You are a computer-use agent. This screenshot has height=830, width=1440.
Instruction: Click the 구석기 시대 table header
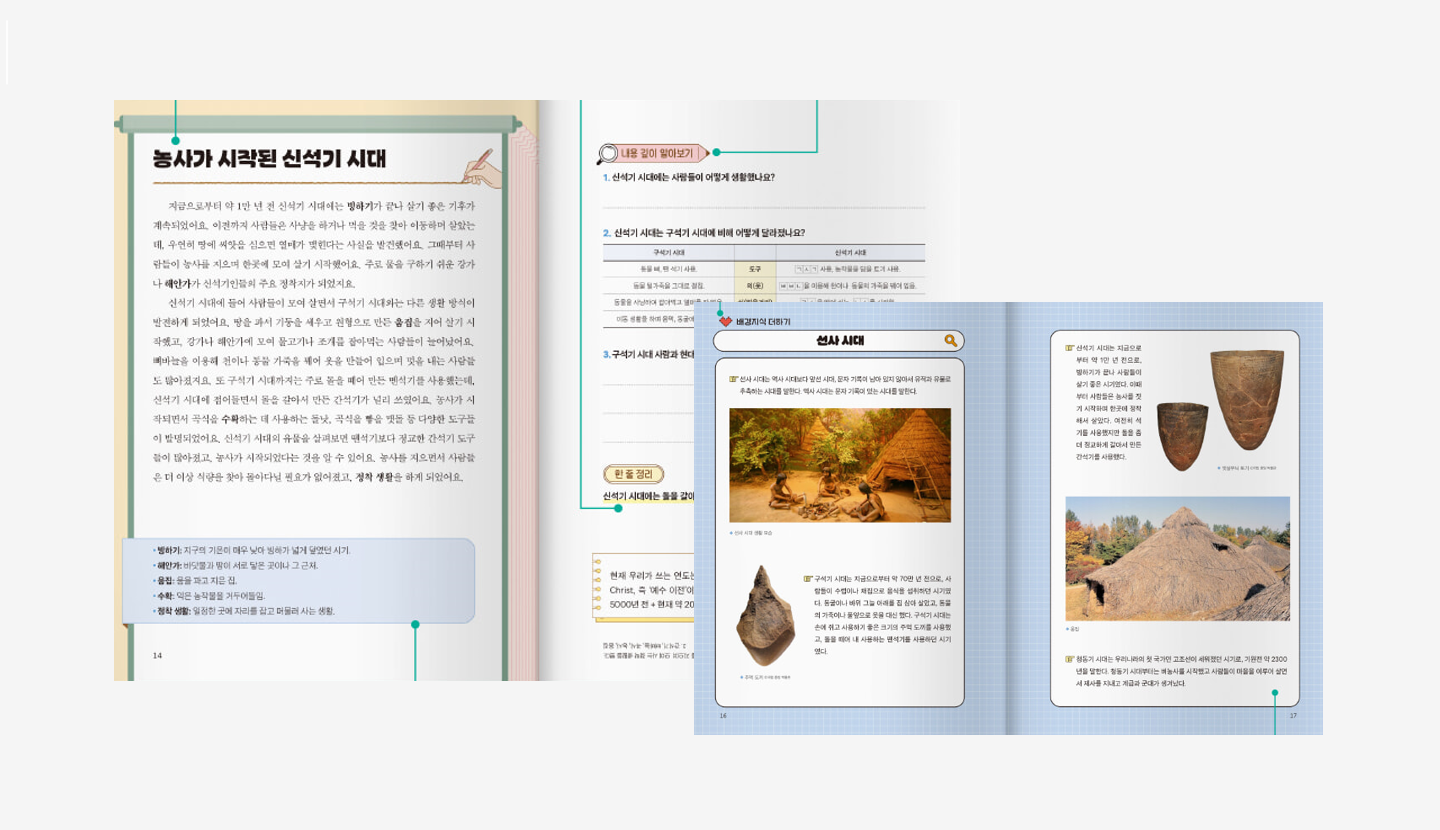click(x=668, y=253)
